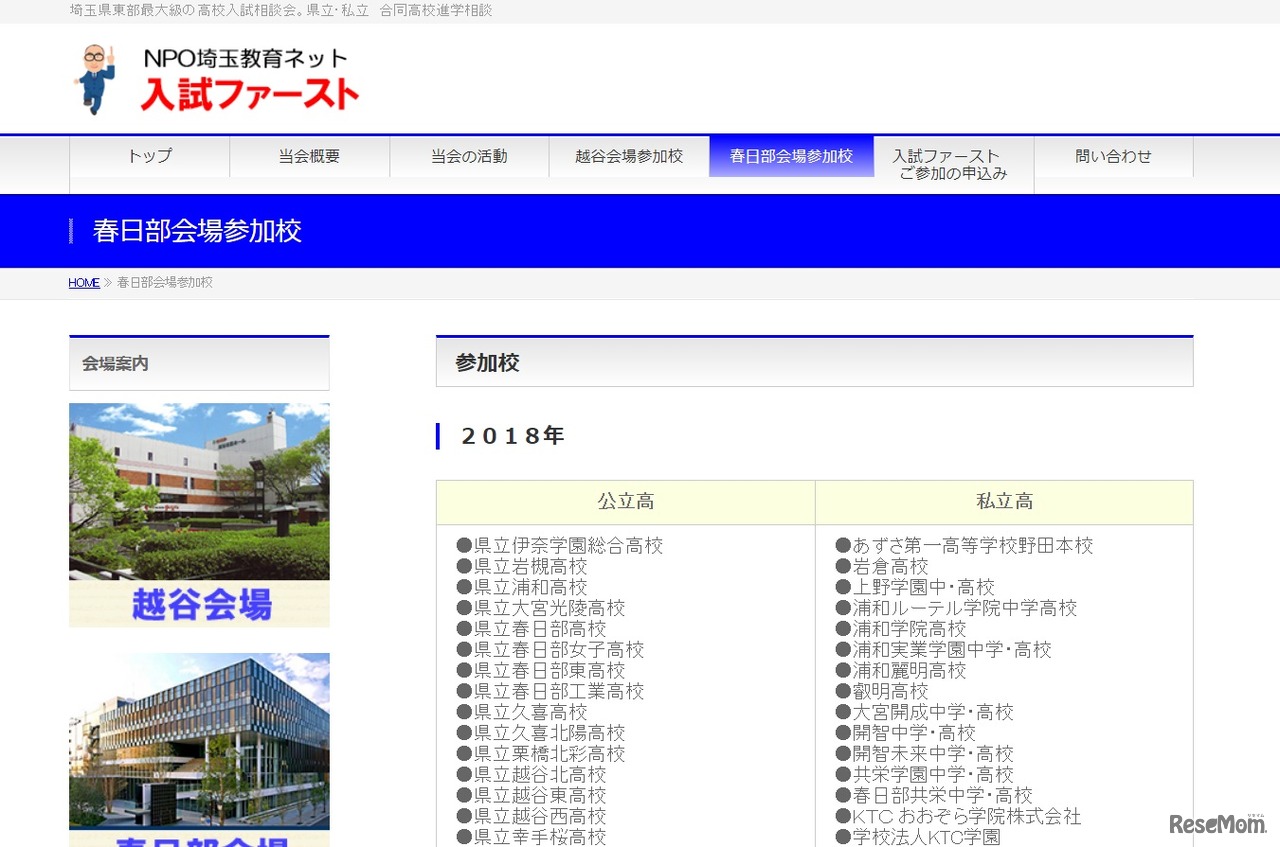This screenshot has width=1280, height=847.
Task: Click 浦和実業学園中学・高校 entry
Action: click(x=944, y=650)
